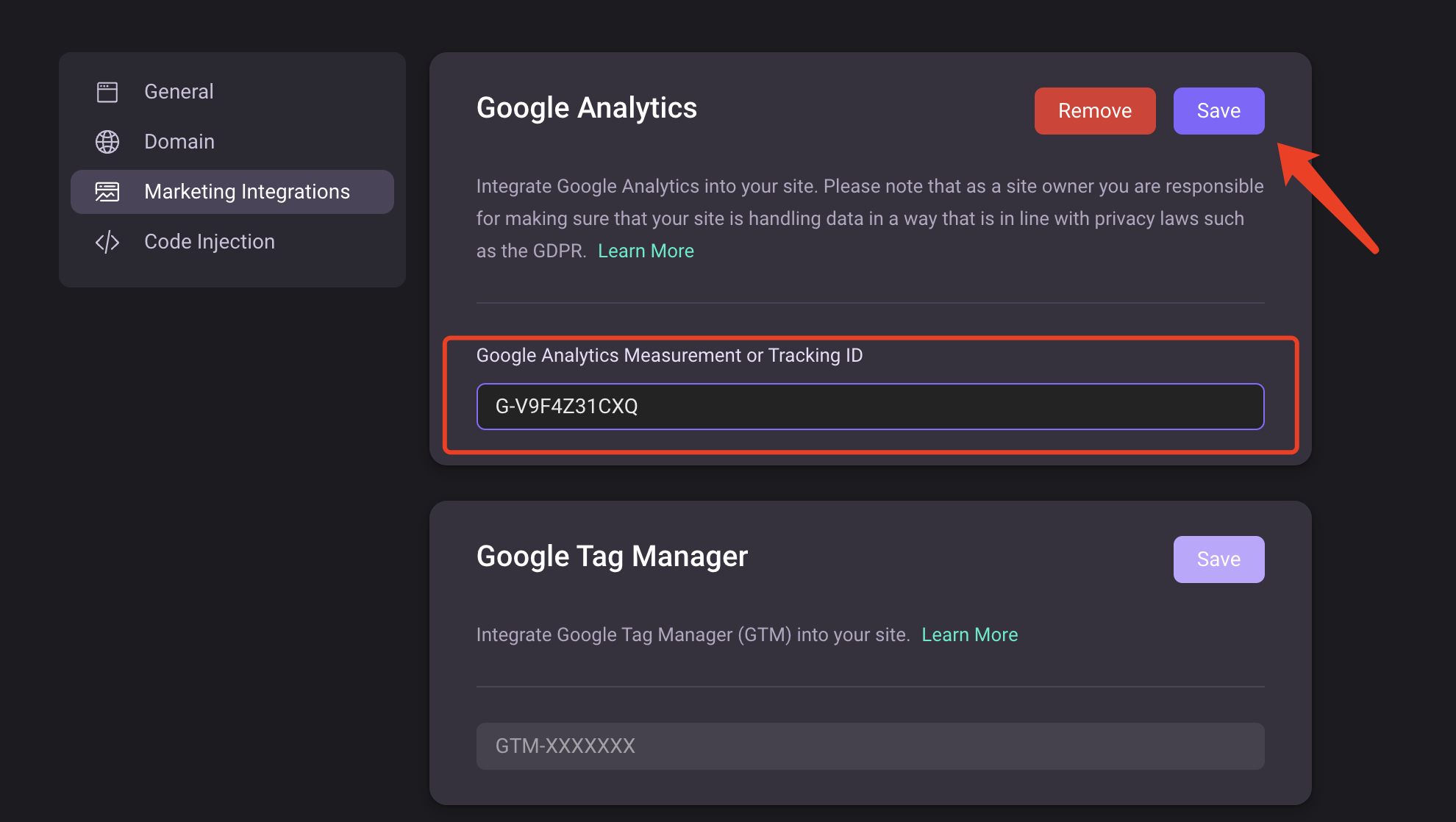Click the Integrate Google Analytics privacy paragraph
Image resolution: width=1456 pixels, height=822 pixels.
[x=870, y=218]
